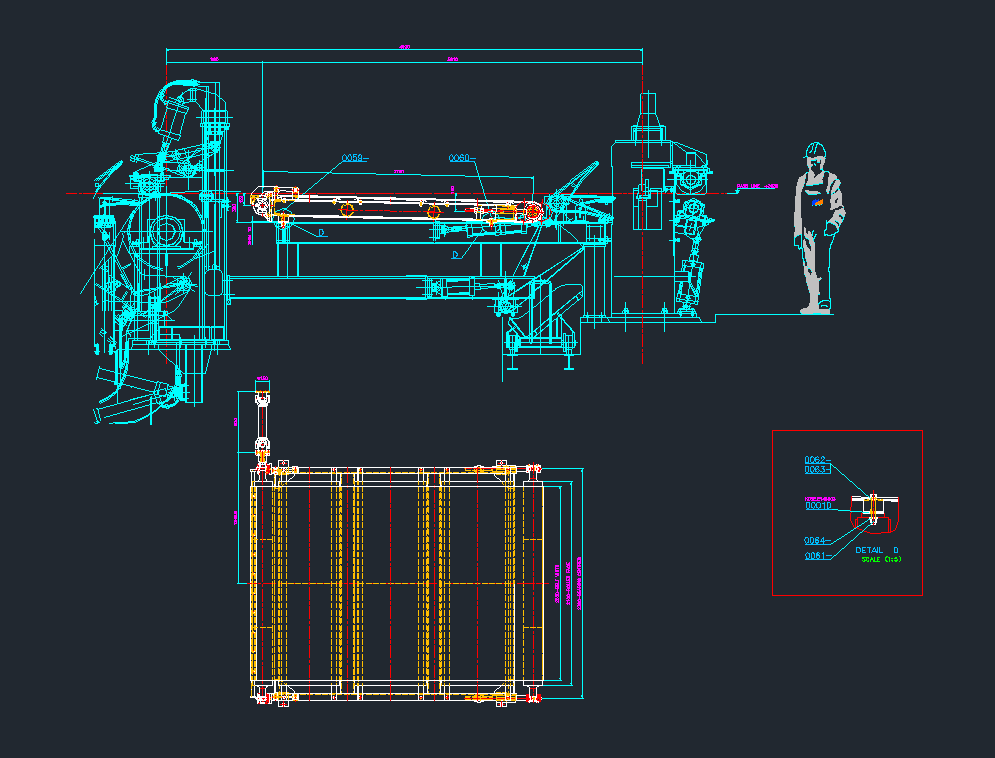995x758 pixels.
Task: Pick the 0061 callout label
Action: [x=815, y=556]
